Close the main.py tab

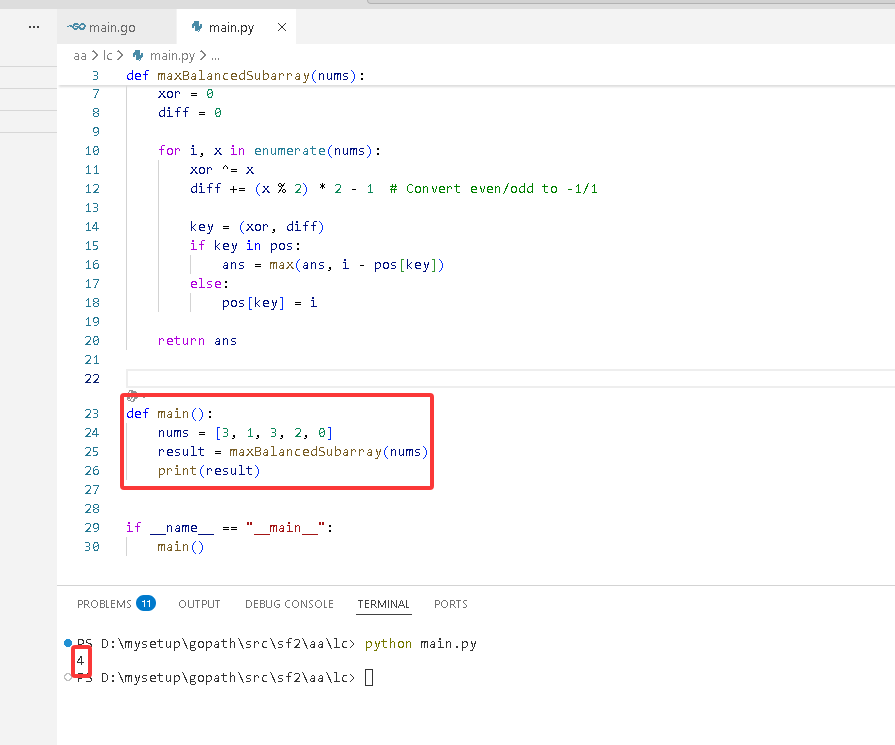(x=281, y=27)
